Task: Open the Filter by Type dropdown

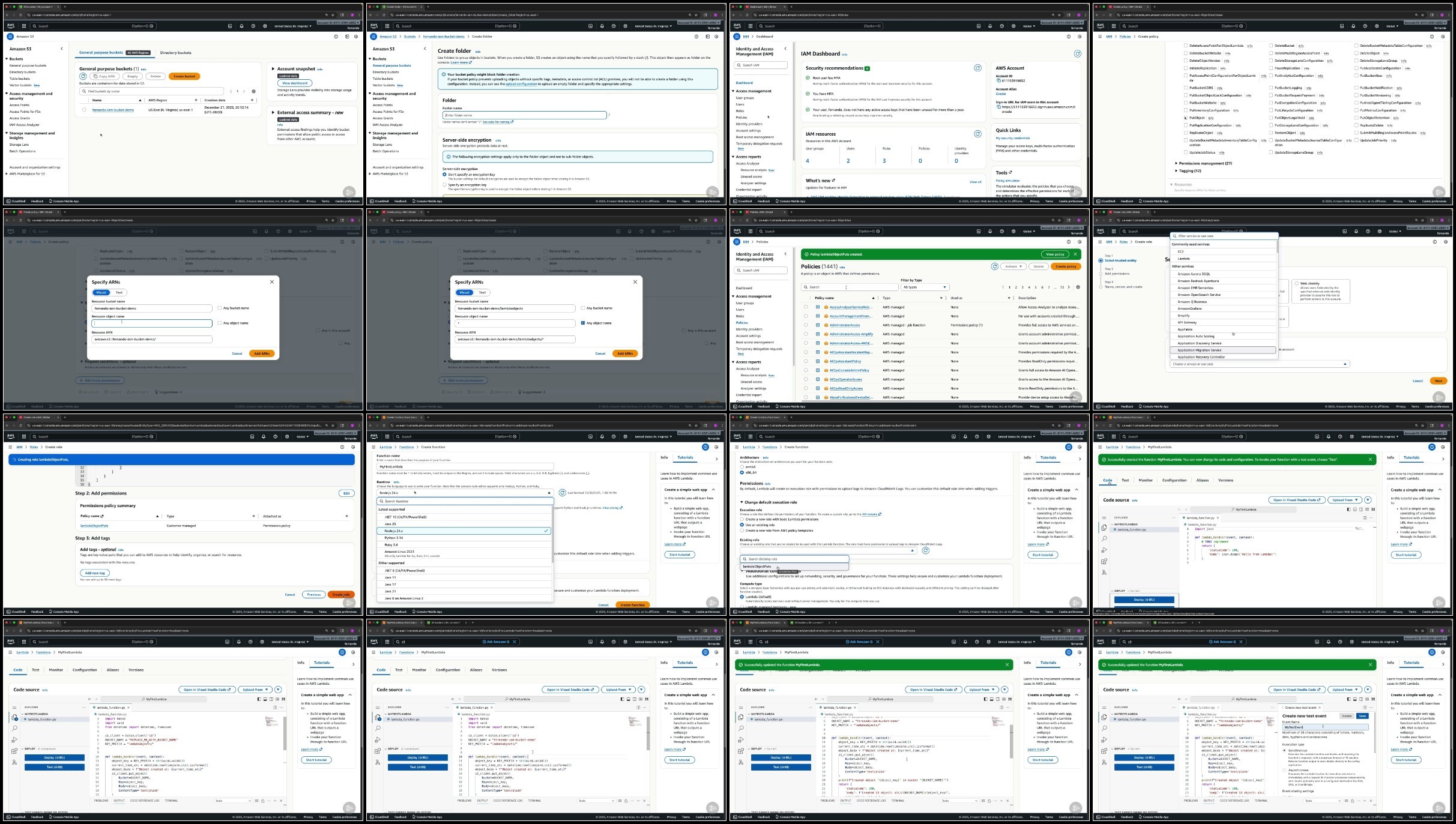Action: (x=924, y=287)
